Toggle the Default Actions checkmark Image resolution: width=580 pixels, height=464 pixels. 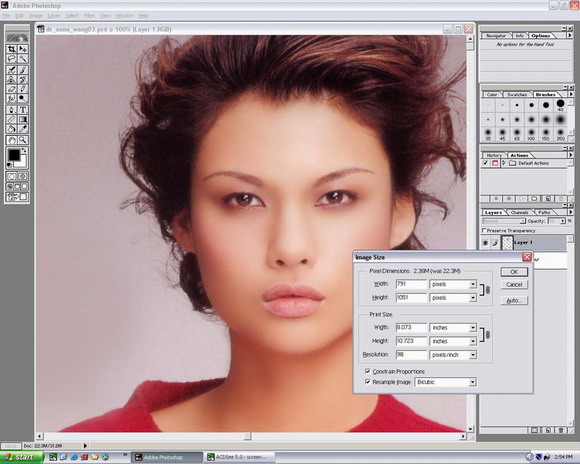[485, 163]
